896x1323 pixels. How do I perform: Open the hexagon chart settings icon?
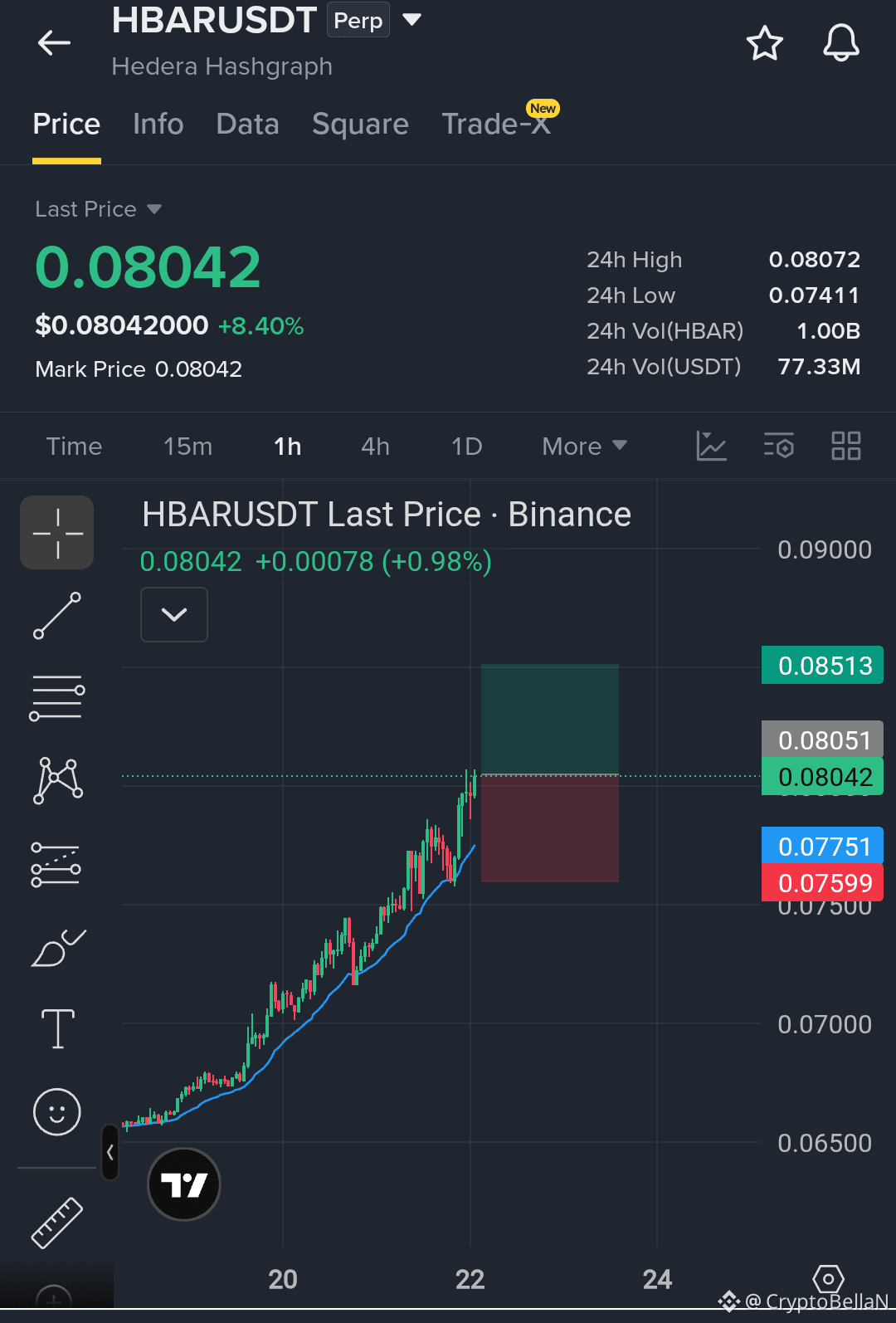828,1279
